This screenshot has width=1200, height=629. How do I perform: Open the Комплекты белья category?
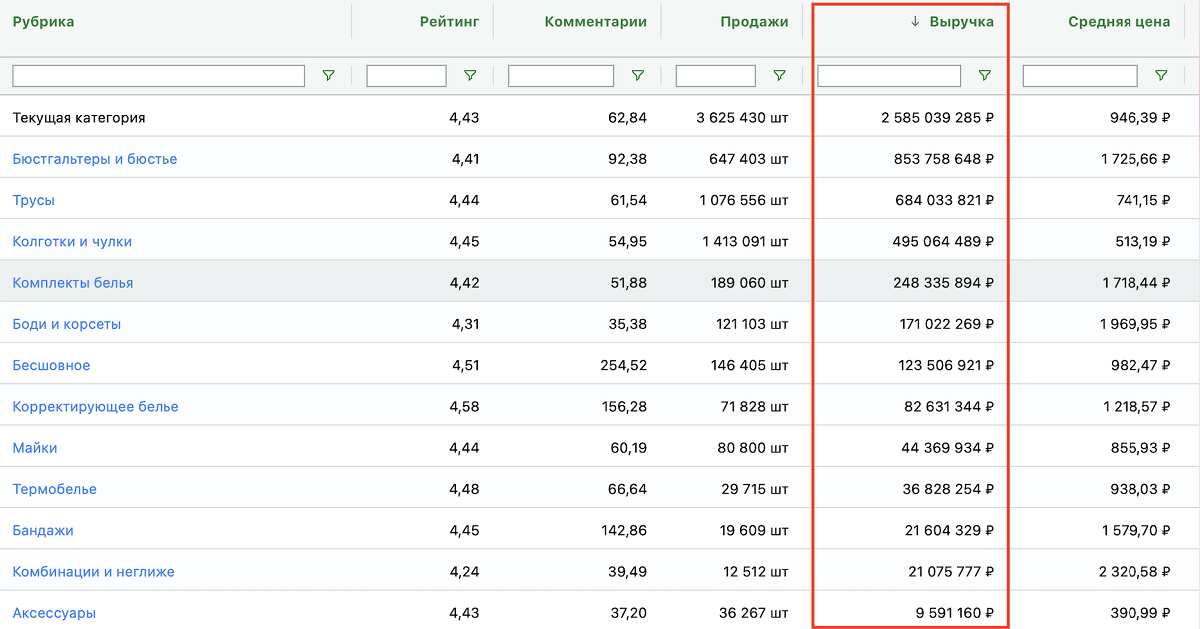[x=73, y=283]
